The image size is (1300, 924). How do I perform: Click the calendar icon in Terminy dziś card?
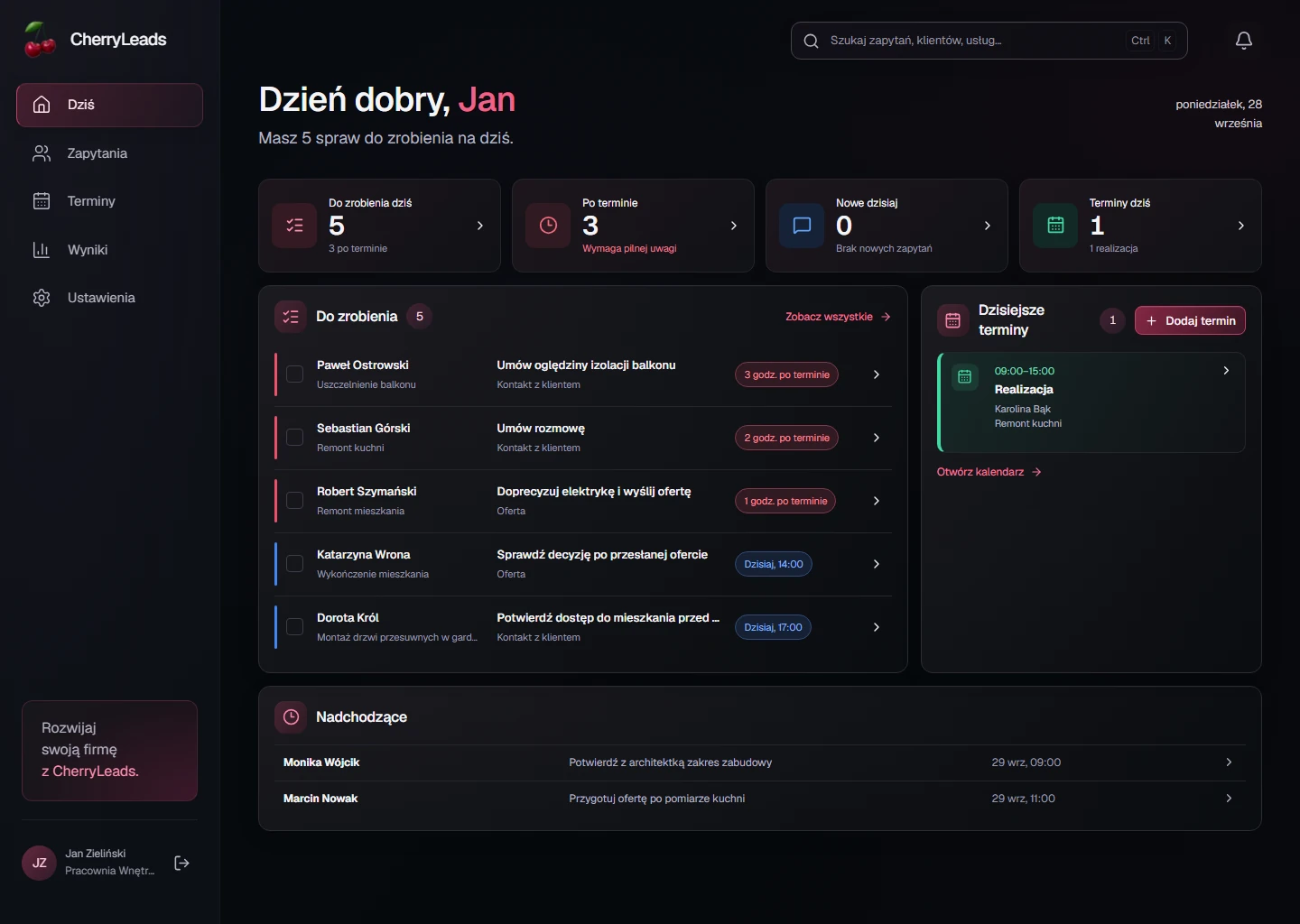[1055, 226]
